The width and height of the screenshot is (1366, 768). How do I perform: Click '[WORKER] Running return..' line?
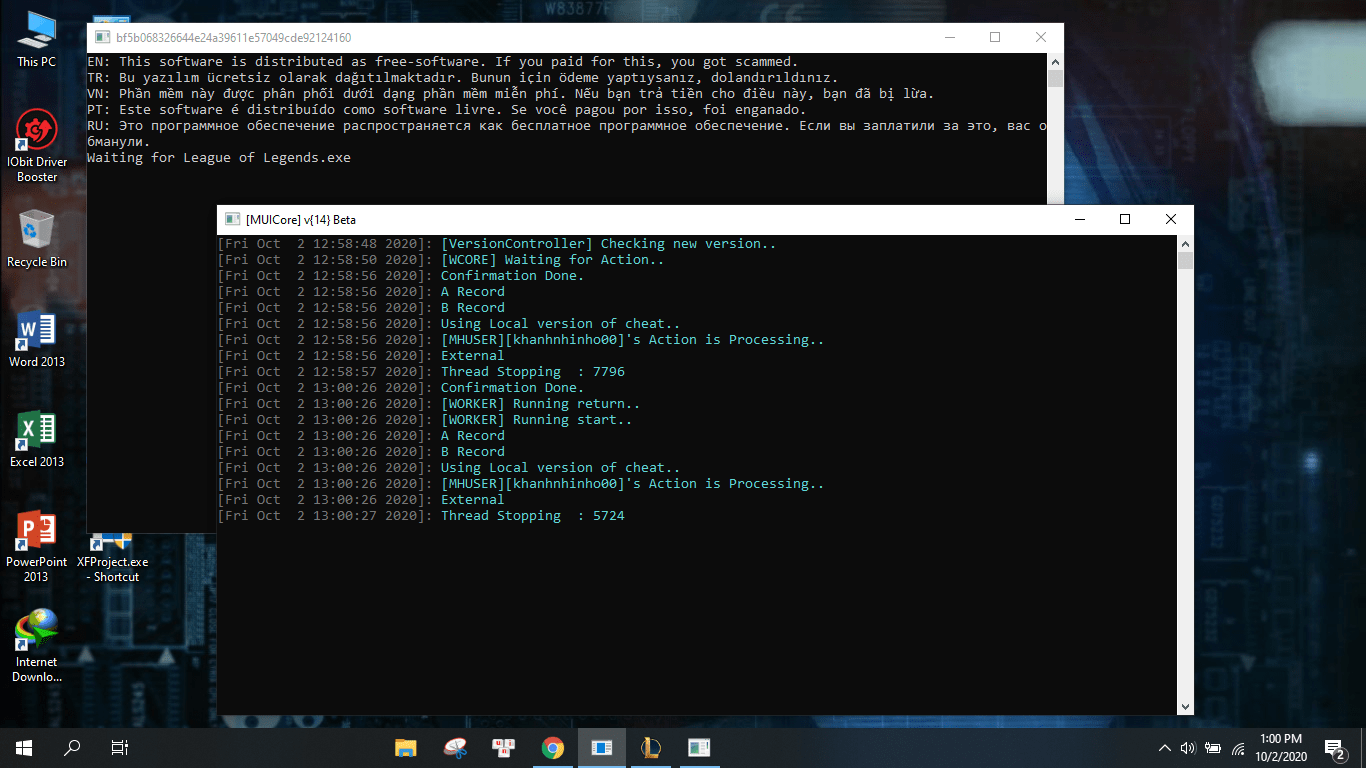pyautogui.click(x=541, y=403)
